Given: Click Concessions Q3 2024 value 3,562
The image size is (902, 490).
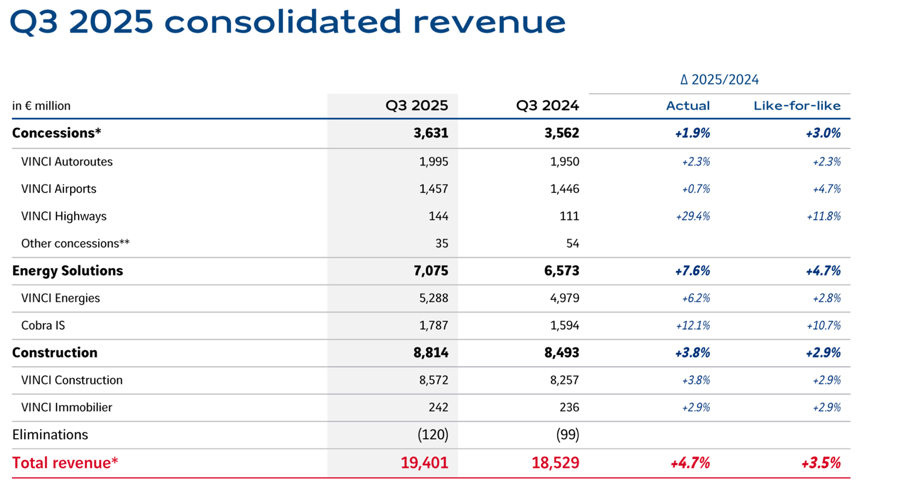Looking at the screenshot, I should coord(562,133).
